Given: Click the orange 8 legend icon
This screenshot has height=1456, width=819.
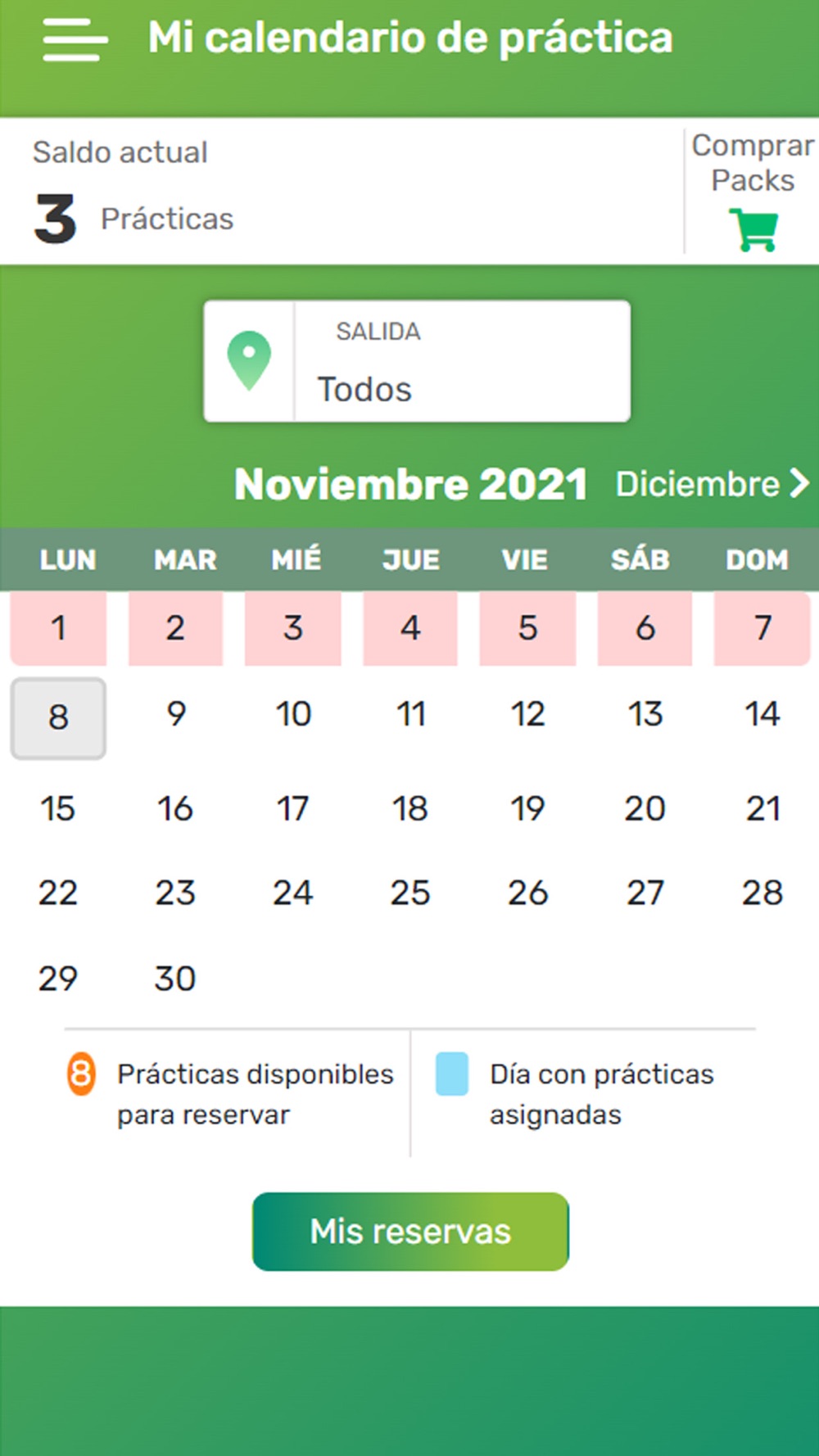Looking at the screenshot, I should tap(81, 1074).
